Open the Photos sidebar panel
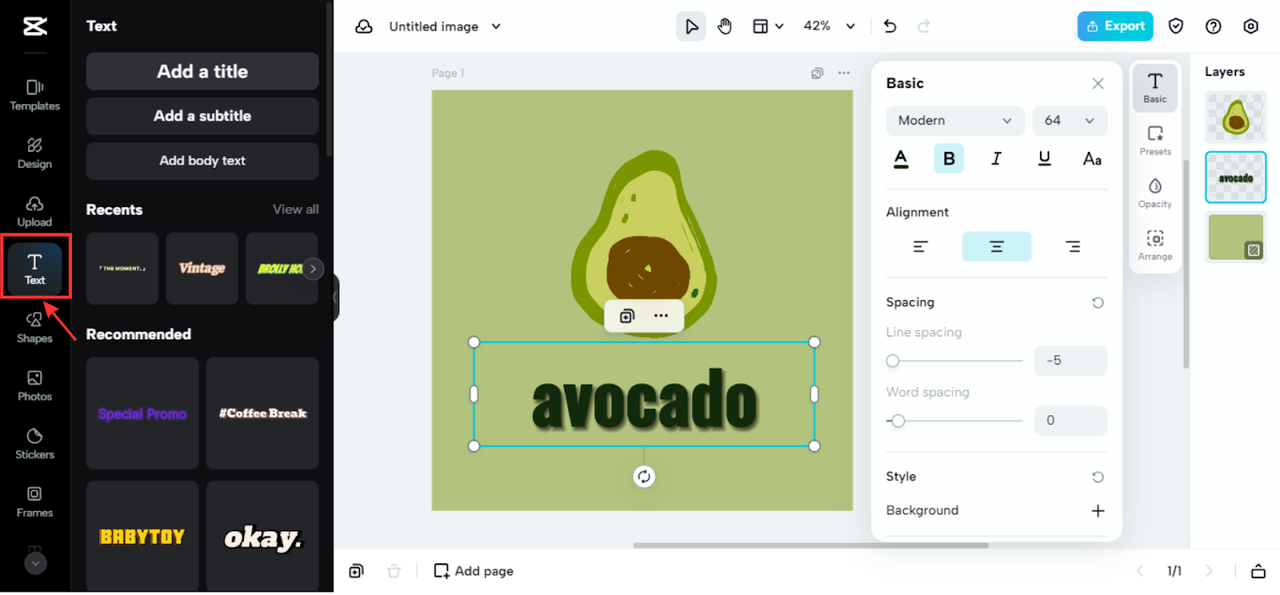The image size is (1280, 595). (35, 385)
